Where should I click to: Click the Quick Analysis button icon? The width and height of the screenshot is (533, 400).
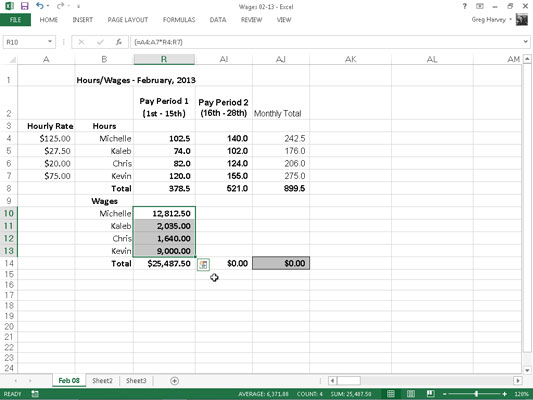coord(203,264)
